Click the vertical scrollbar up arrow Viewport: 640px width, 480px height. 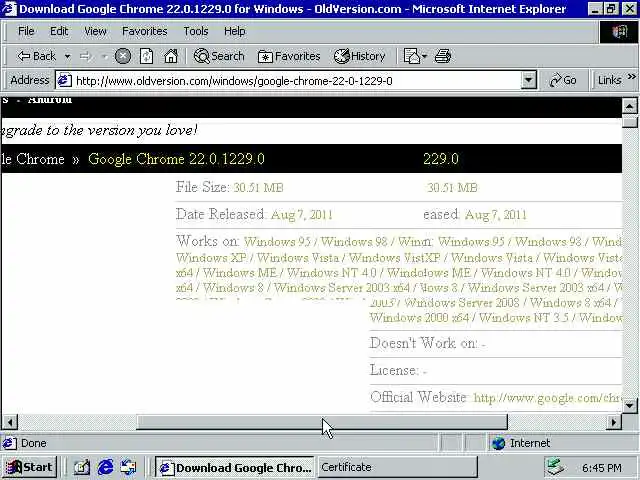(629, 107)
